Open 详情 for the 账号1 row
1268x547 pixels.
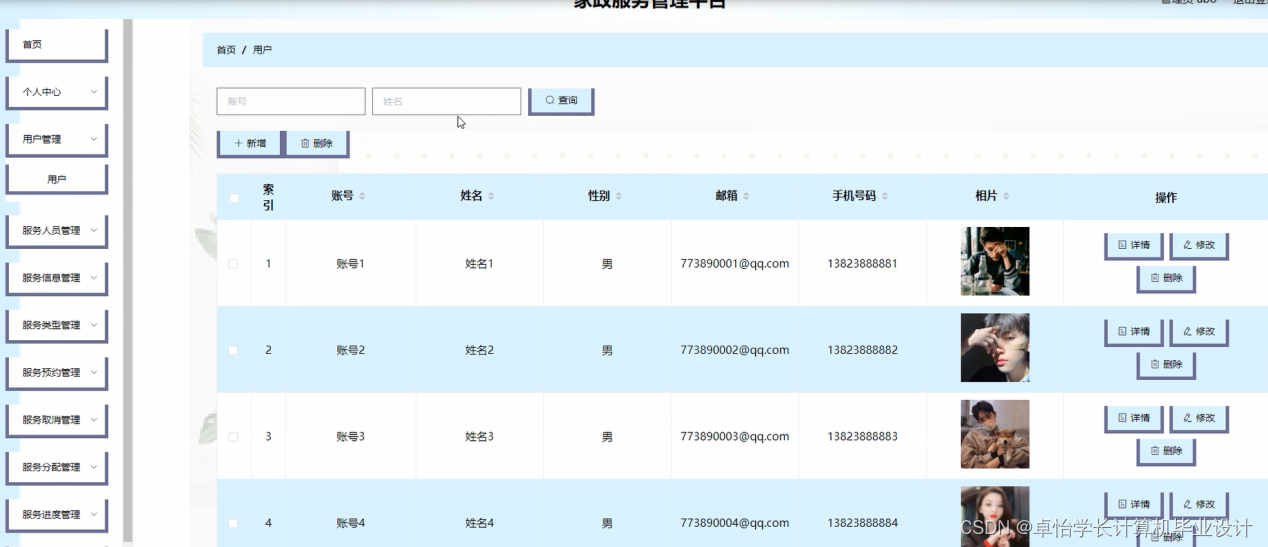(1134, 246)
